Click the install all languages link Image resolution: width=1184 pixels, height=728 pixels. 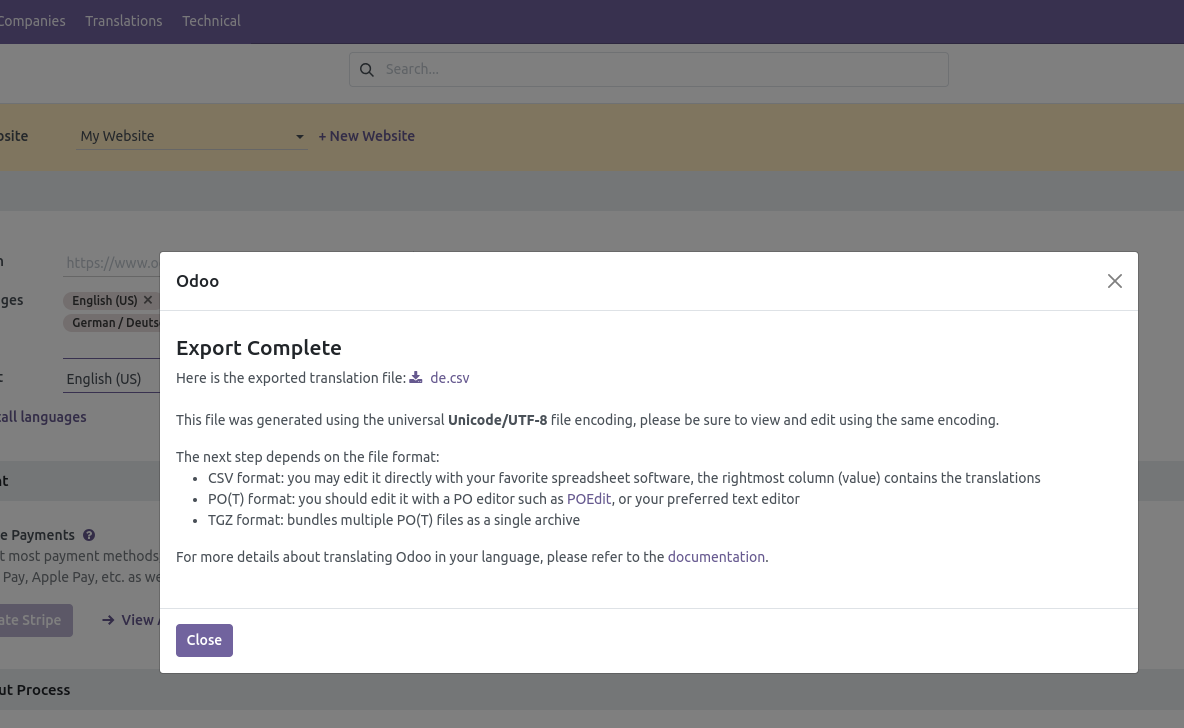click(43, 417)
